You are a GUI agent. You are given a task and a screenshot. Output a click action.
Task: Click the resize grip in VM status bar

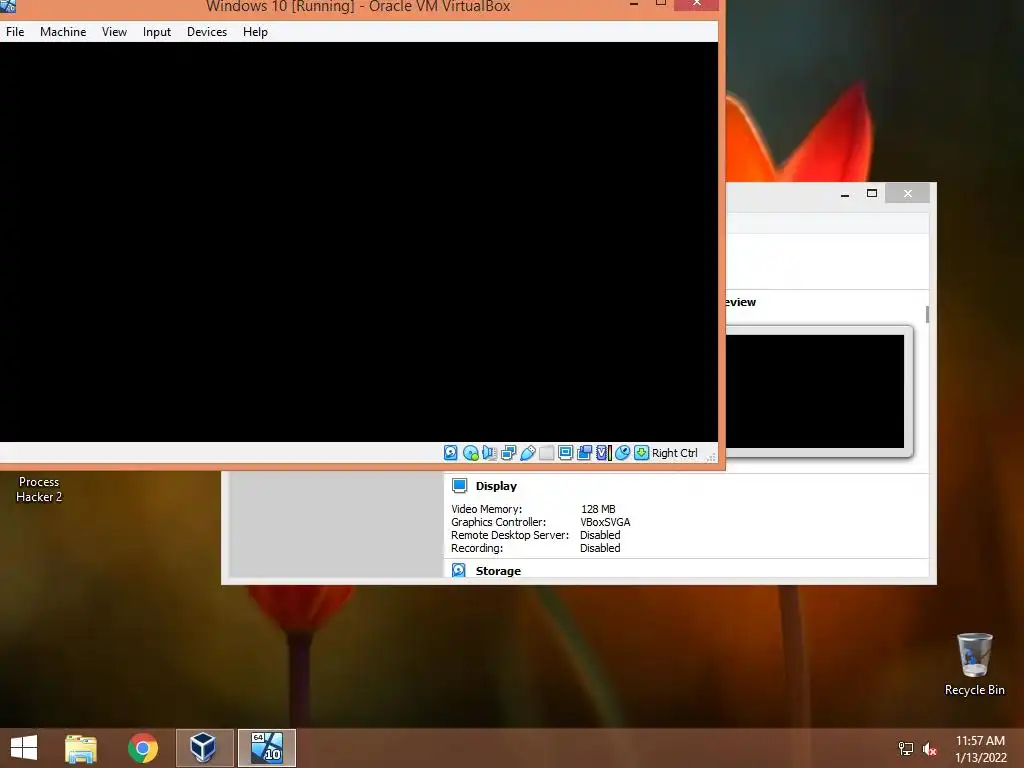pyautogui.click(x=711, y=456)
